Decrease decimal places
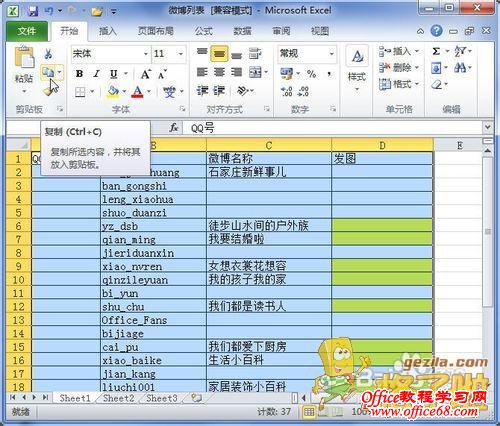The image size is (500, 426). (303, 91)
